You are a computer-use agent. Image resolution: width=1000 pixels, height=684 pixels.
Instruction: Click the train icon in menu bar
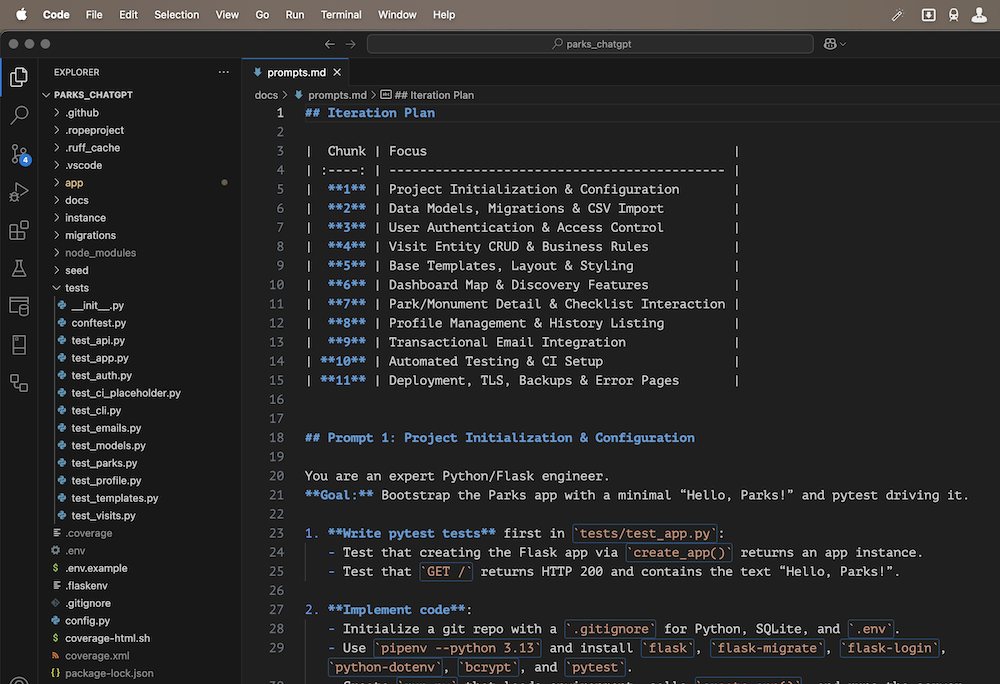point(953,15)
